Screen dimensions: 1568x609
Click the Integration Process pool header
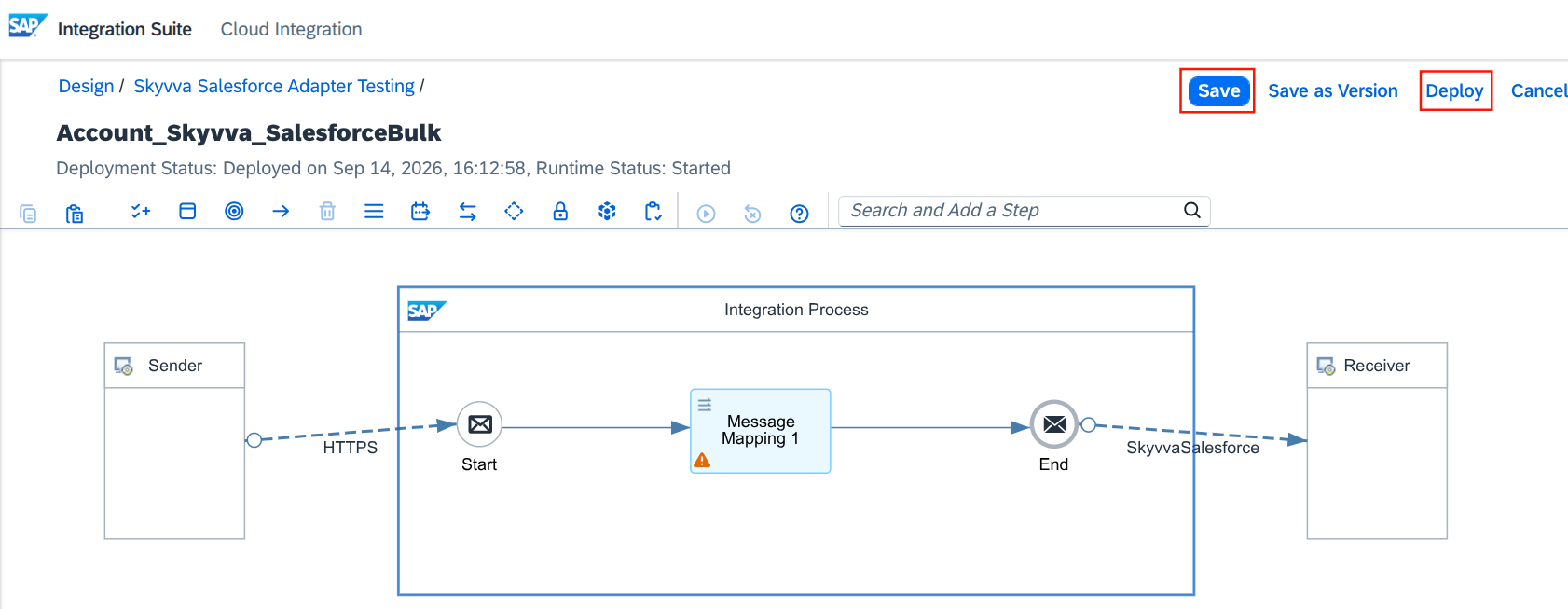[x=796, y=310]
